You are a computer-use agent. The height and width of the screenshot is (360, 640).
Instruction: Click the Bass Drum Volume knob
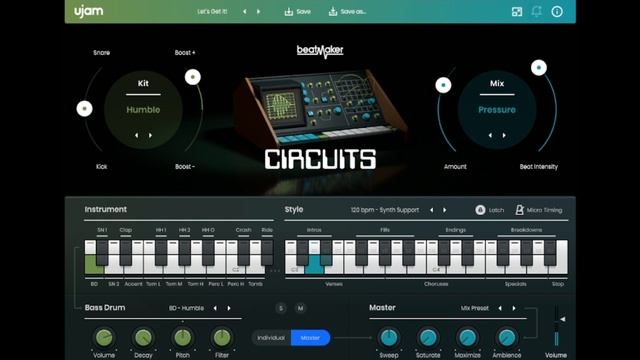pos(104,338)
